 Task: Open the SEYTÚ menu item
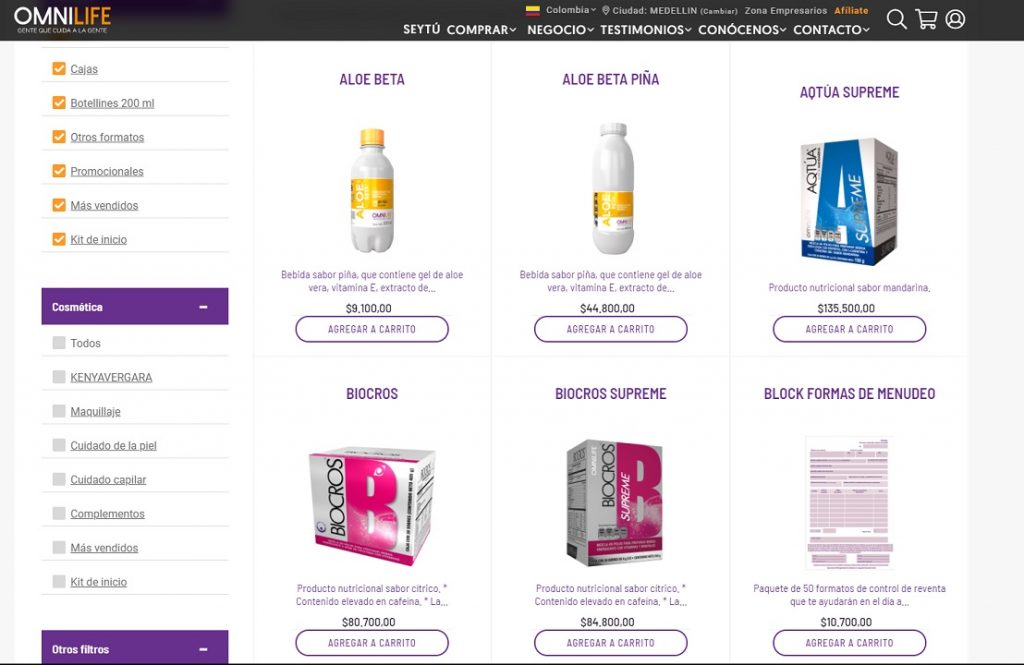tap(421, 29)
